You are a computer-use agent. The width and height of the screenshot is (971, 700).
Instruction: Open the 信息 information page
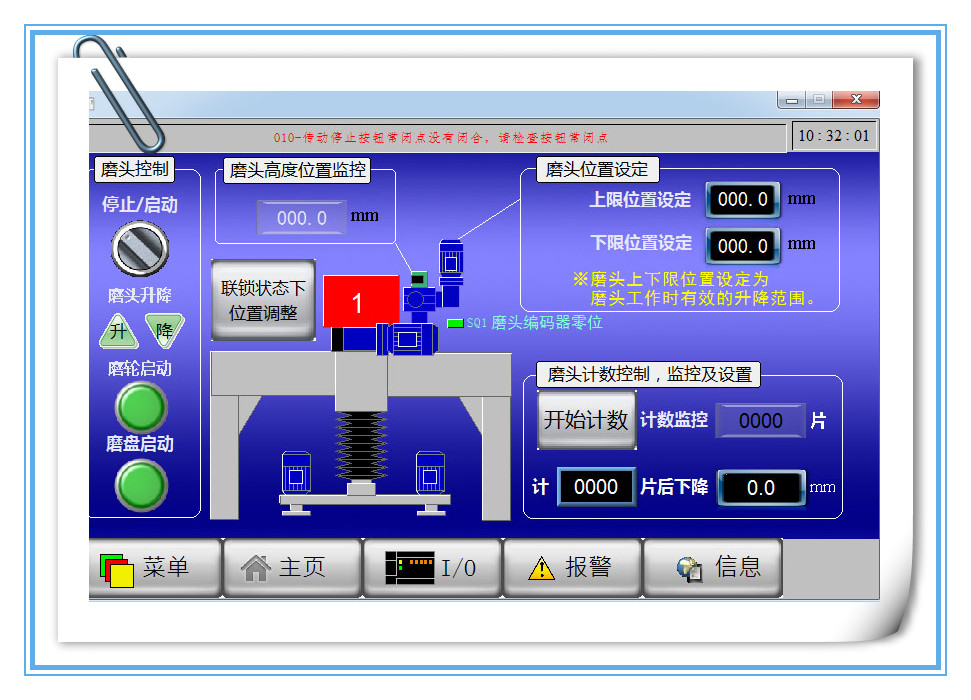711,568
